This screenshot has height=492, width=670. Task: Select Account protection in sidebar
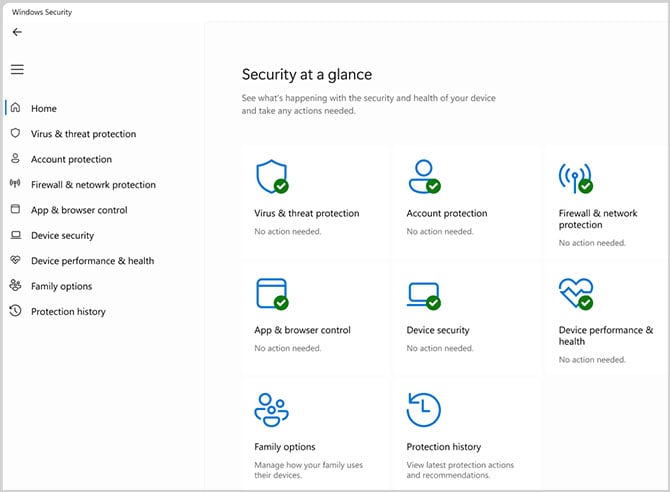(x=71, y=159)
